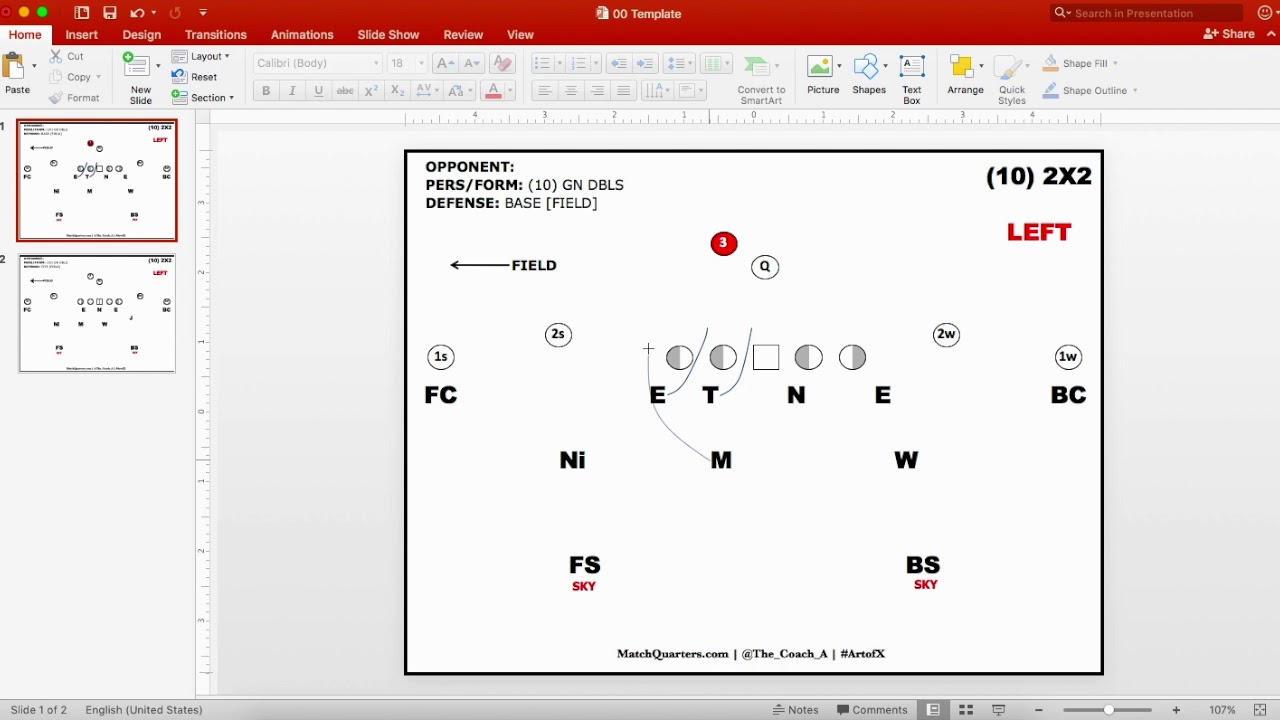
Task: Click the red font color button
Action: (x=493, y=90)
